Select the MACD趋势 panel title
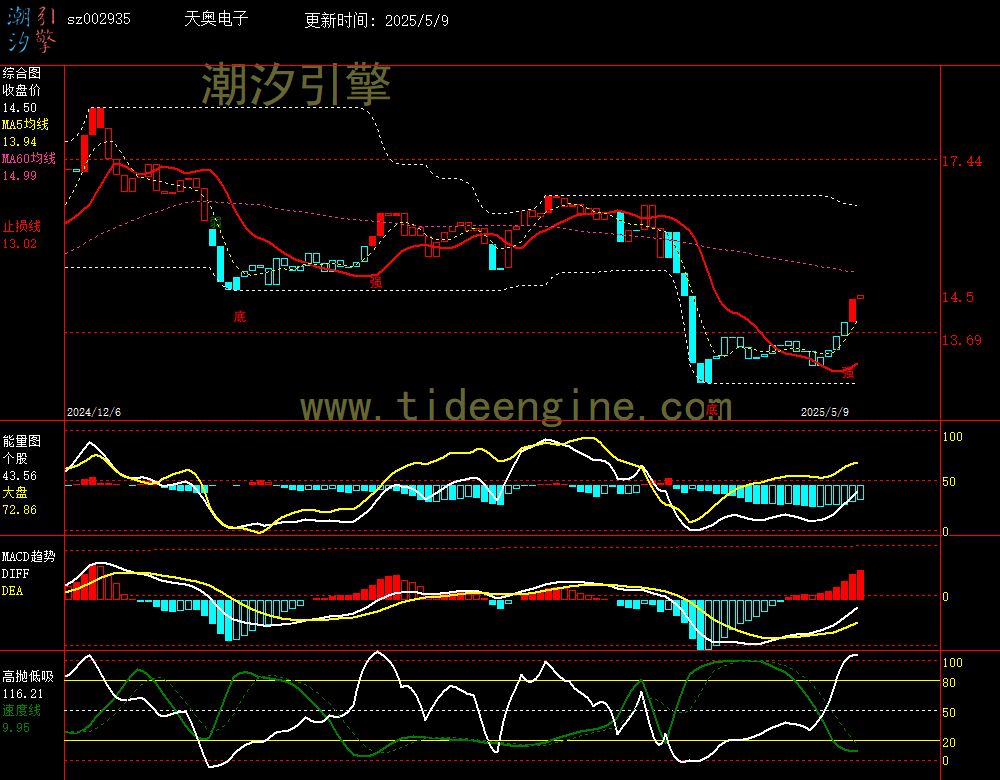 (29, 556)
